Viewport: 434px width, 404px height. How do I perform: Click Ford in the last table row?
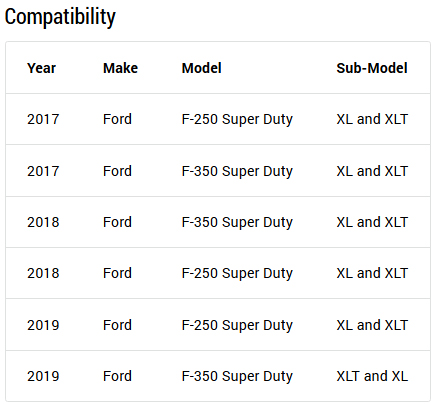[x=117, y=376]
